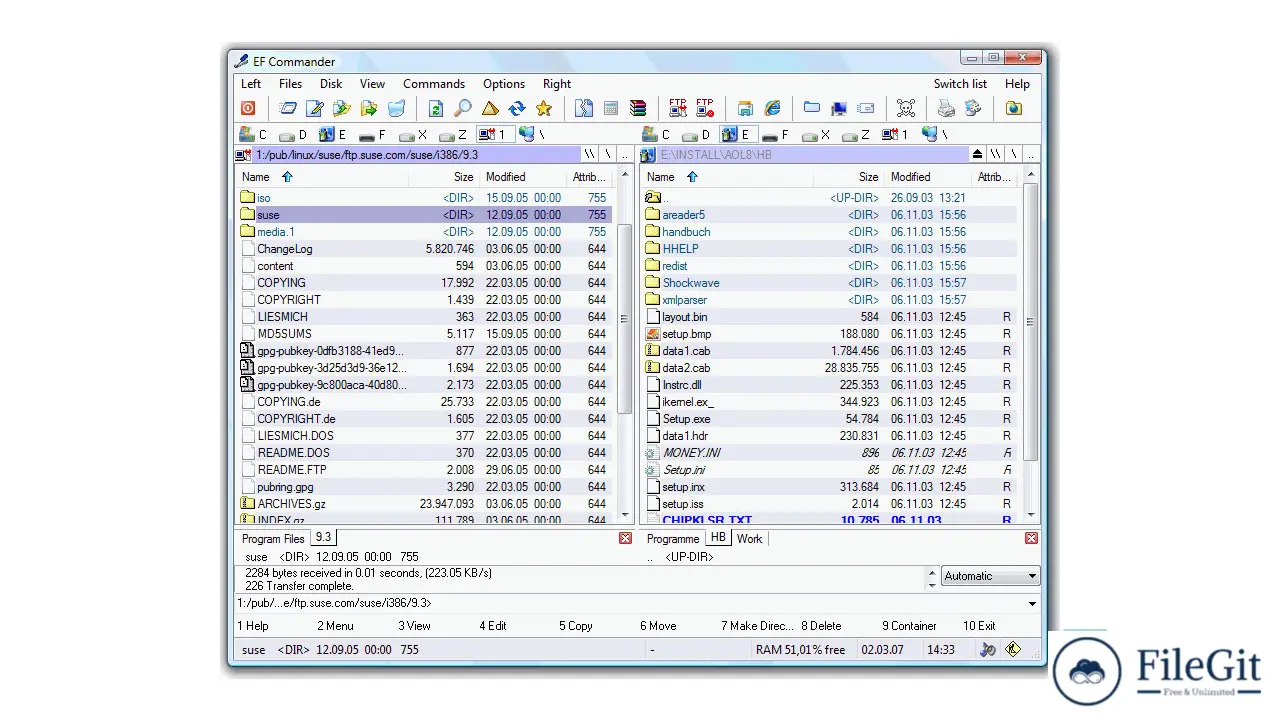Close the left panel tab with red X
1280x720 pixels.
[625, 538]
